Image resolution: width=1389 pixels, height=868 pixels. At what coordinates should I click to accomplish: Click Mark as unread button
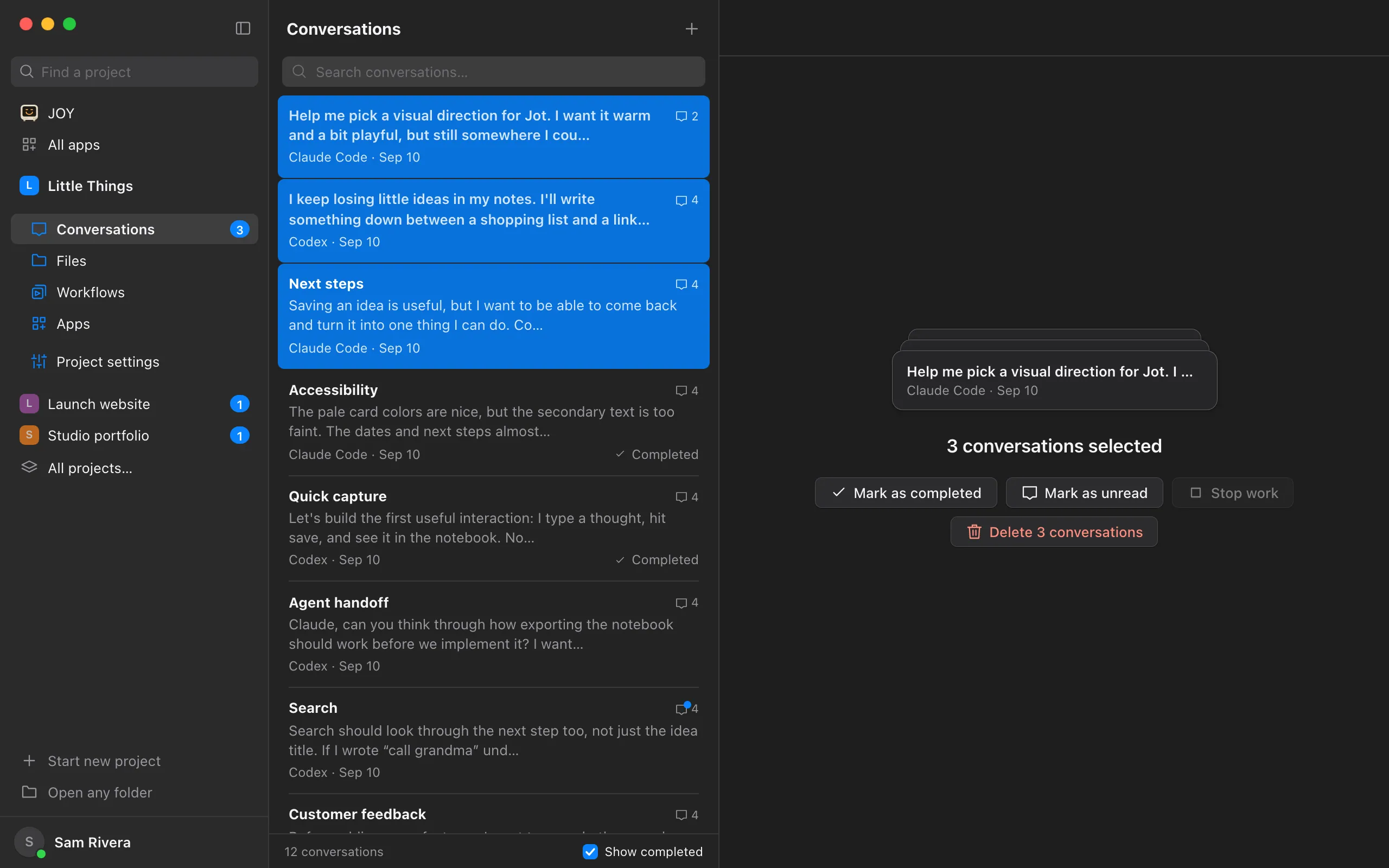[1084, 493]
